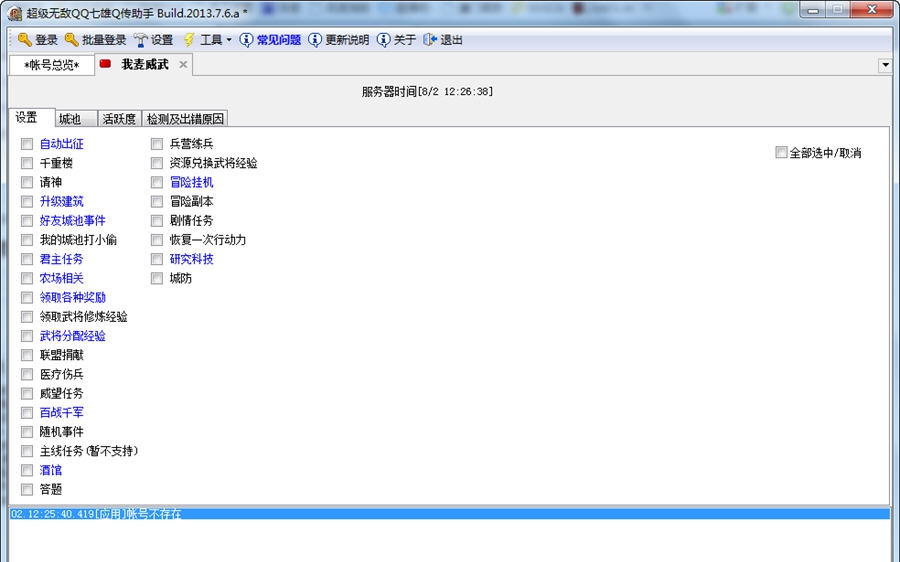Click the 登录 key icon
The image size is (900, 562).
click(x=24, y=40)
